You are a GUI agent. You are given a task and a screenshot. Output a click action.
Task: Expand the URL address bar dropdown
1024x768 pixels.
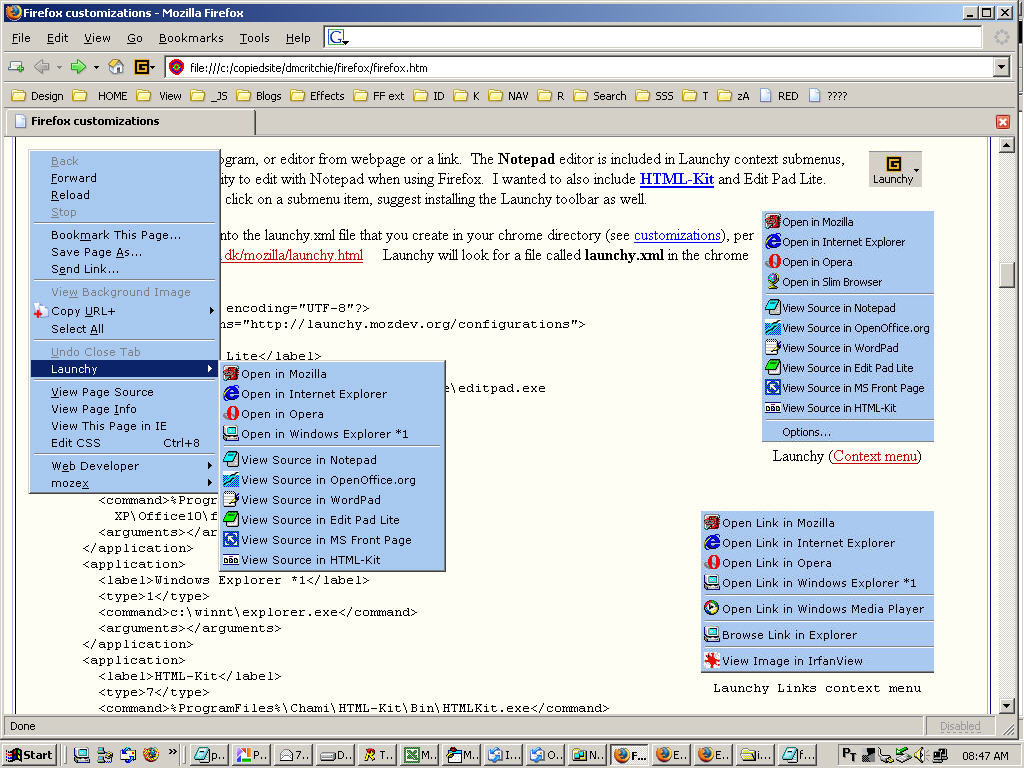[1001, 67]
